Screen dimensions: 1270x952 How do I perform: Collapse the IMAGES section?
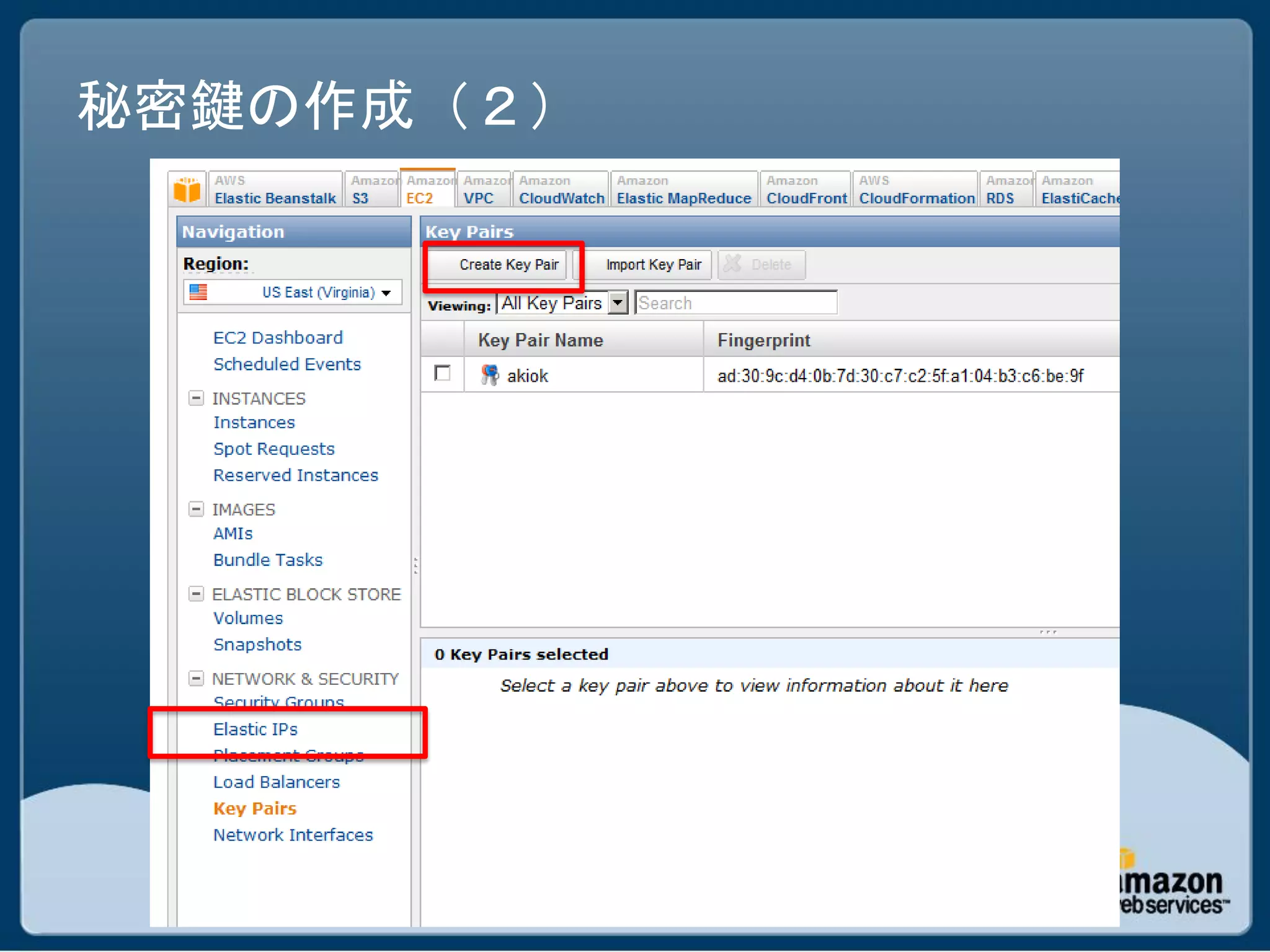(x=196, y=509)
